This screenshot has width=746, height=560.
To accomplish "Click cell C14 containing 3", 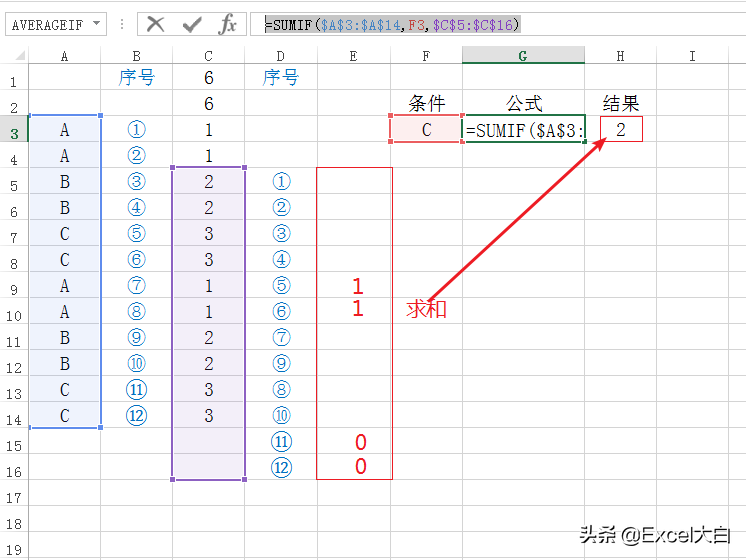I will [x=208, y=415].
